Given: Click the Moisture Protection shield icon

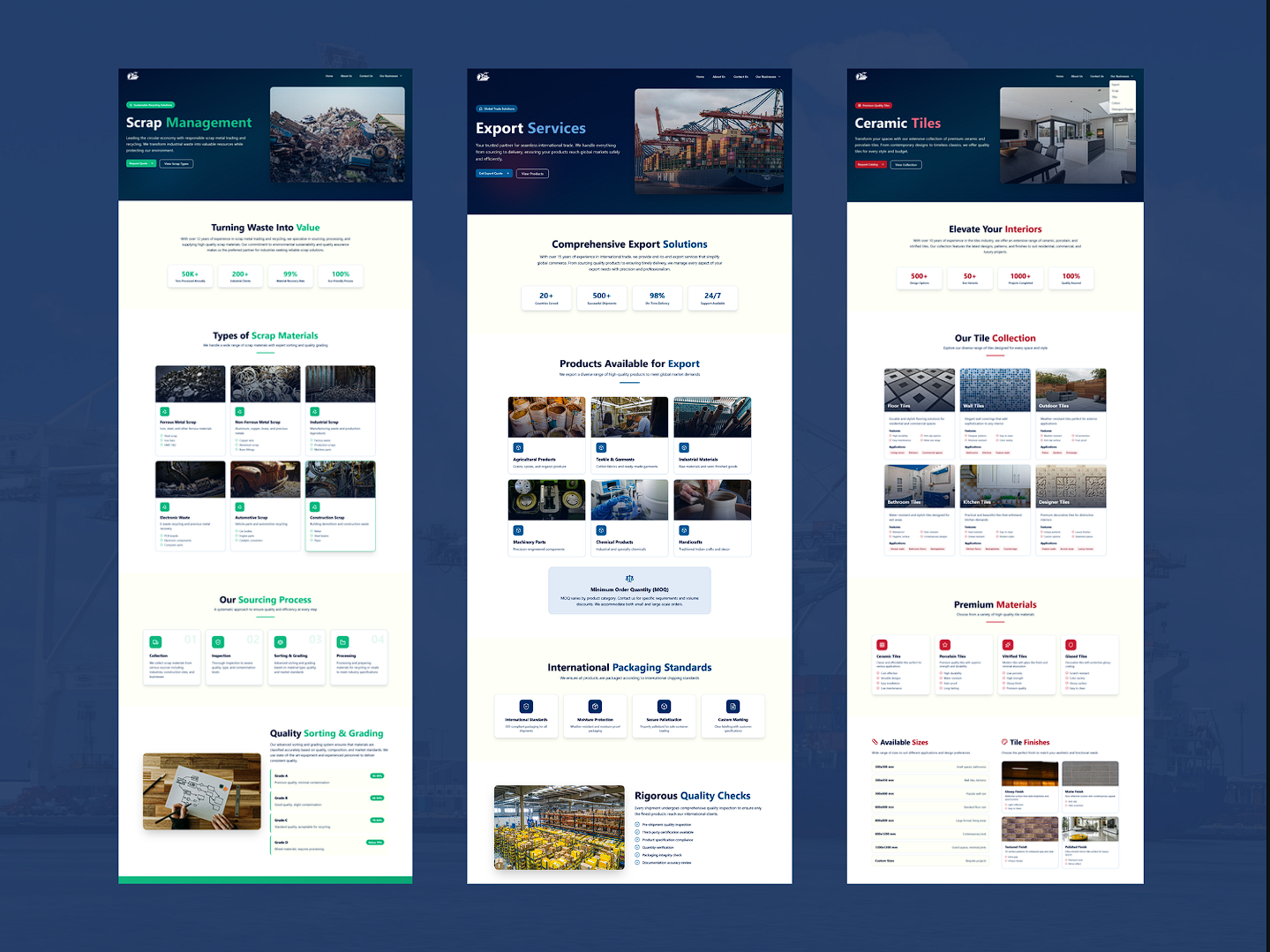Looking at the screenshot, I should click(x=595, y=706).
